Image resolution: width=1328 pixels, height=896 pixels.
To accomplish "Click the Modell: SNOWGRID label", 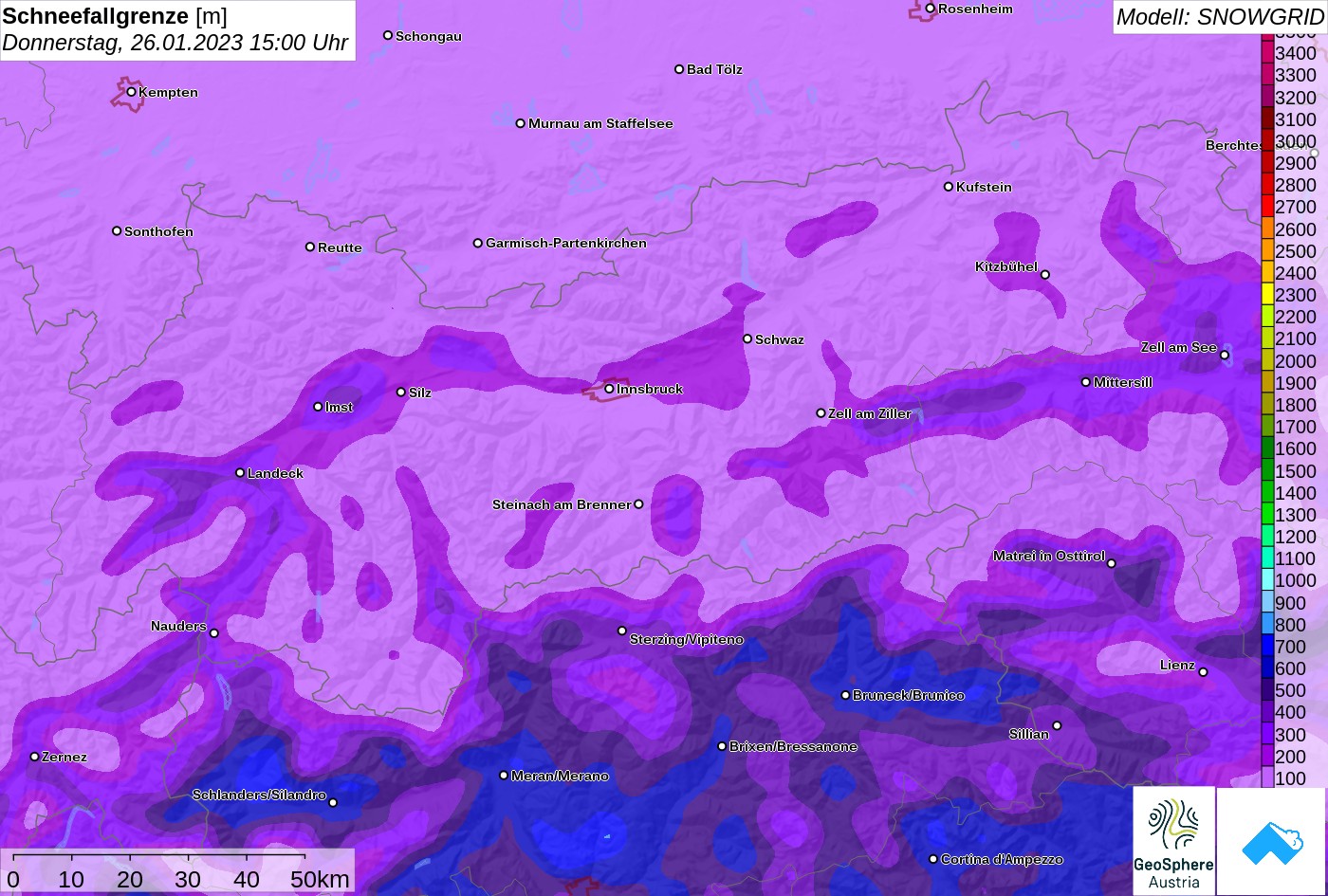I will pyautogui.click(x=1219, y=17).
